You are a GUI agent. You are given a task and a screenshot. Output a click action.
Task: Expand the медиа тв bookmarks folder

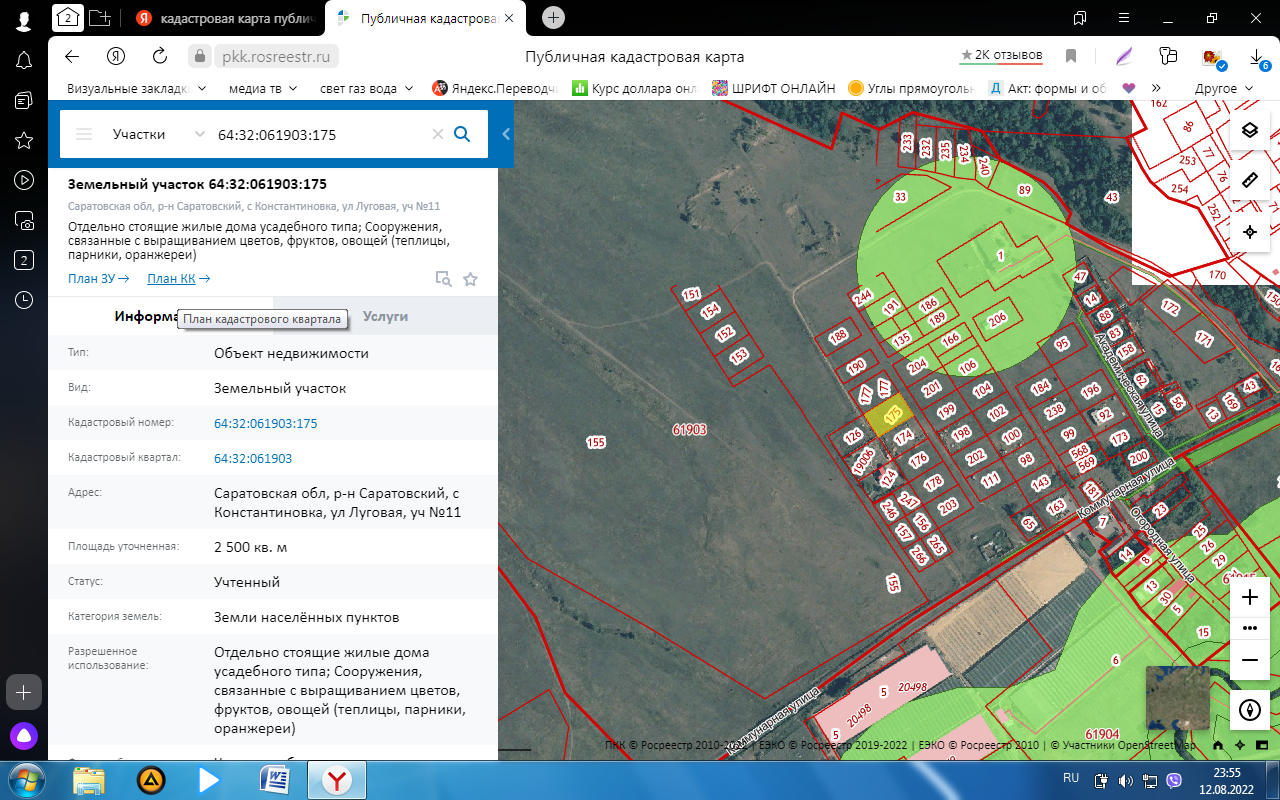click(x=263, y=88)
